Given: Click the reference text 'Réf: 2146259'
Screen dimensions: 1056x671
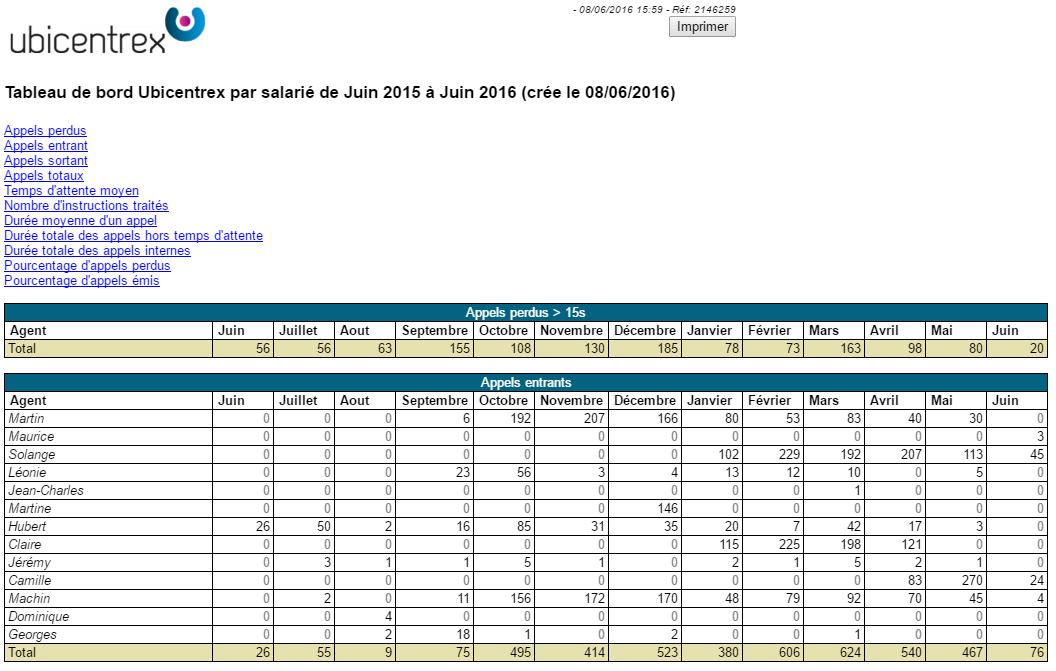Looking at the screenshot, I should point(704,9).
